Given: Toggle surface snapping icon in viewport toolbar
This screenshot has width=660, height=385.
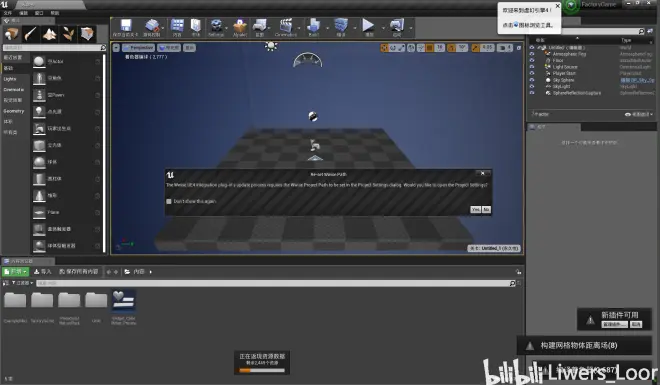Looking at the screenshot, I should [x=420, y=48].
